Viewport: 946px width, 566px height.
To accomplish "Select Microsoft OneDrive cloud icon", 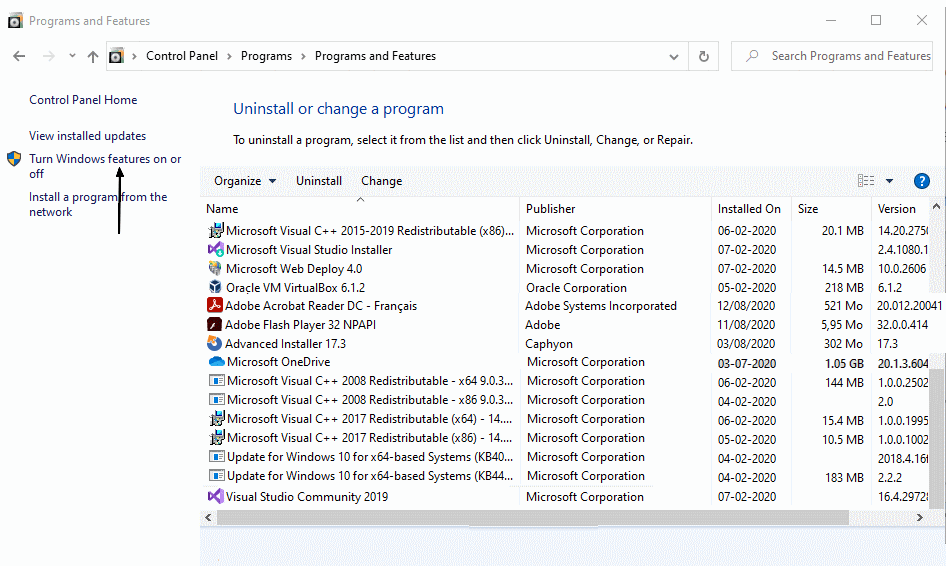I will (x=217, y=361).
